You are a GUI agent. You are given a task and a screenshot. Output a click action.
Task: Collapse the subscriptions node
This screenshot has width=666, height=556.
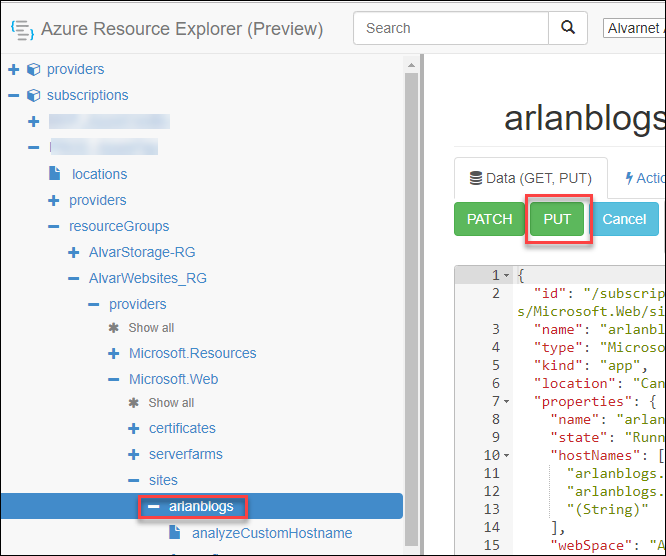14,95
